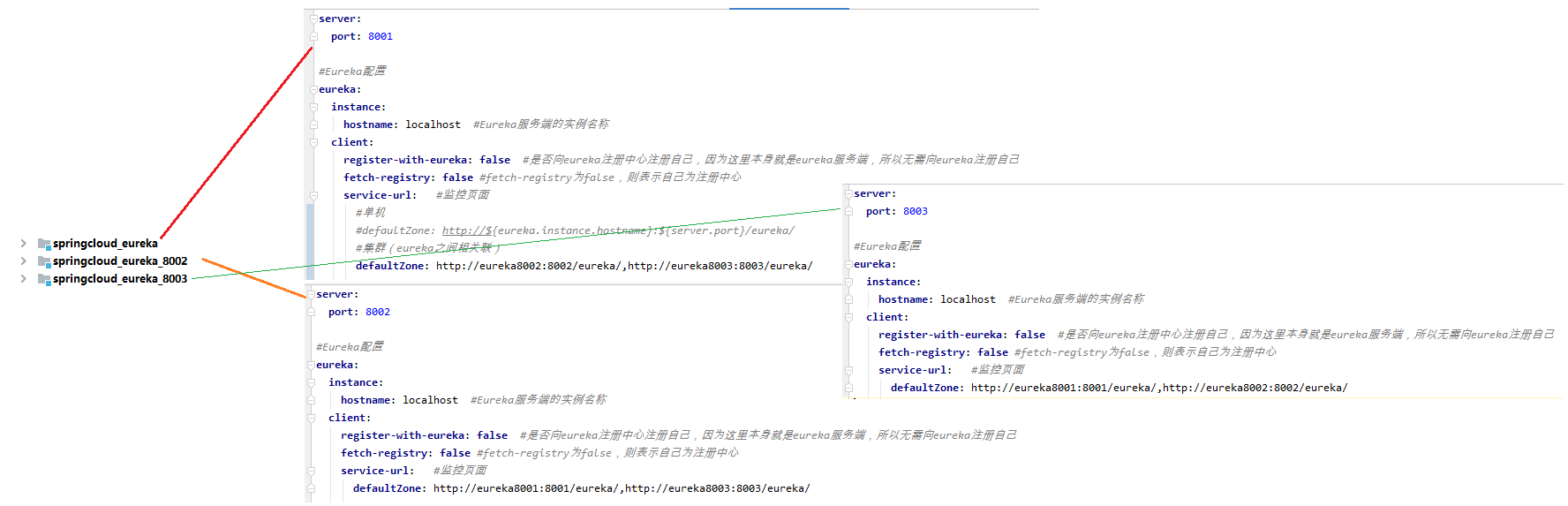Click fetch-registry false in port 8003 config
The image size is (1568, 506).
click(x=944, y=352)
